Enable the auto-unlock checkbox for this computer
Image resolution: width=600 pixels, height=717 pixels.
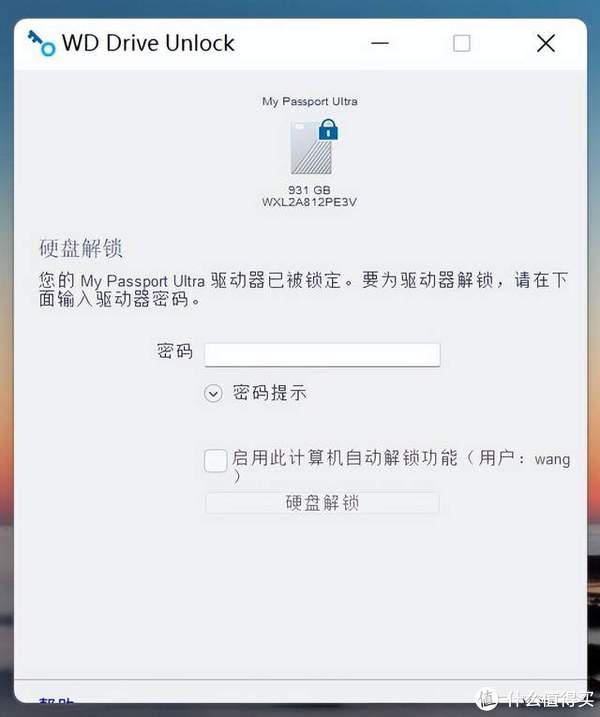click(215, 460)
